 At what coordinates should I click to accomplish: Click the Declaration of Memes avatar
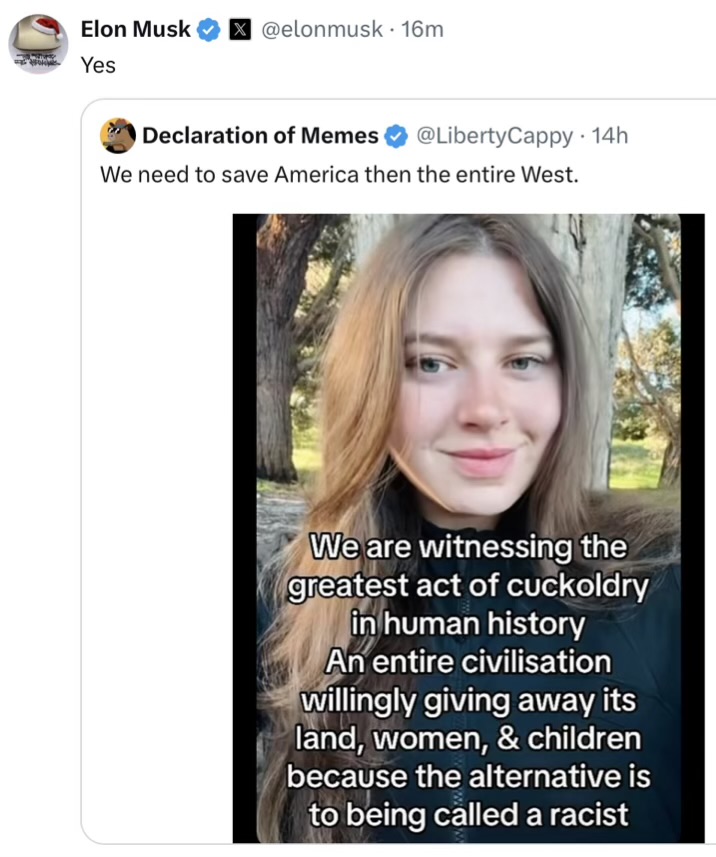tap(118, 135)
